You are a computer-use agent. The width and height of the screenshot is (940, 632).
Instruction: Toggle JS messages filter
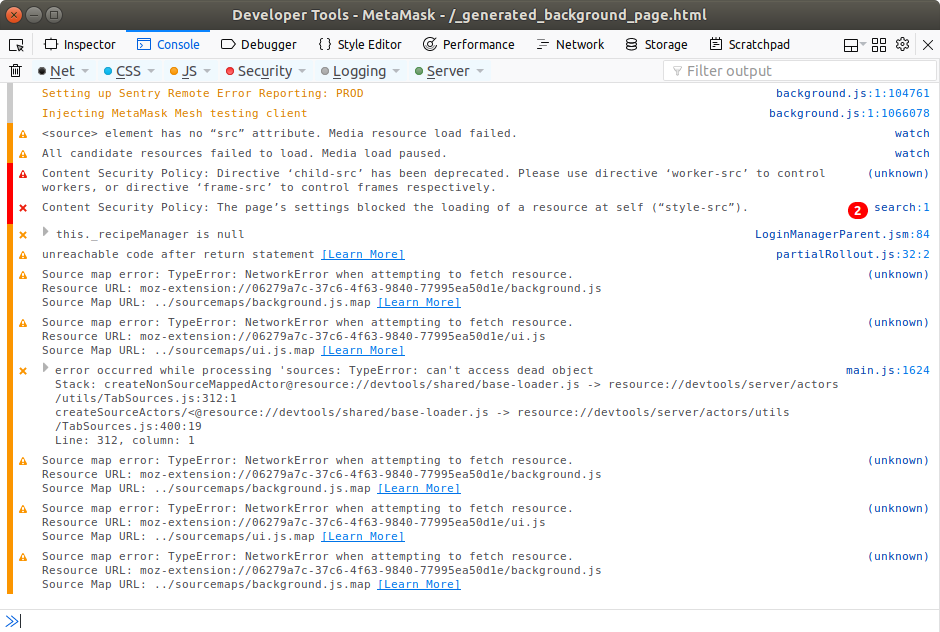(x=183, y=71)
